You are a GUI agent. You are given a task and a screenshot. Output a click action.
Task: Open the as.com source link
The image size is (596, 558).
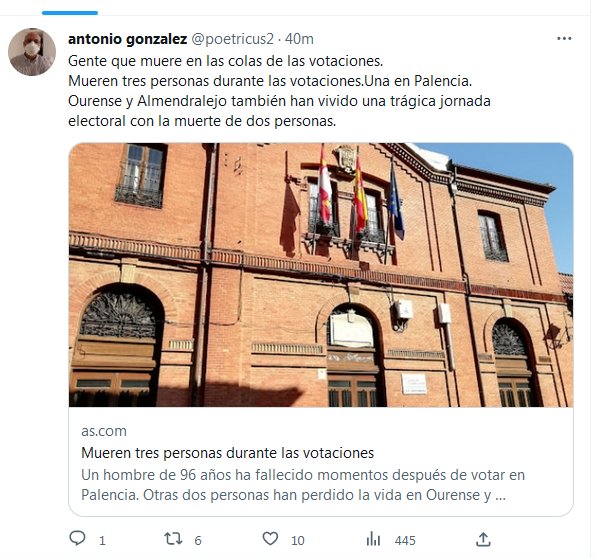[104, 431]
